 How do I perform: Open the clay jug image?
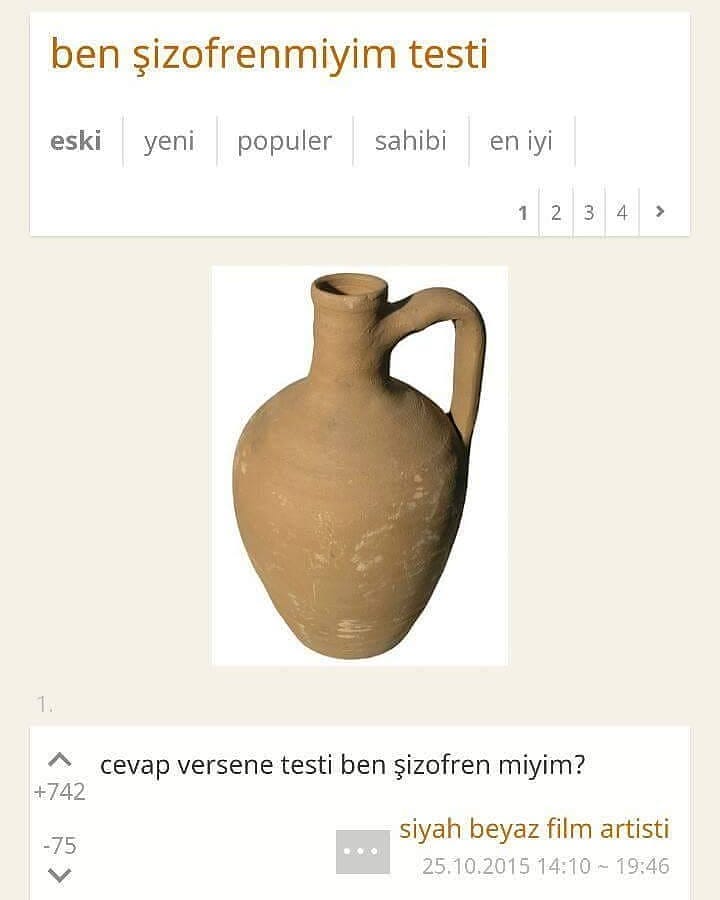(x=360, y=465)
